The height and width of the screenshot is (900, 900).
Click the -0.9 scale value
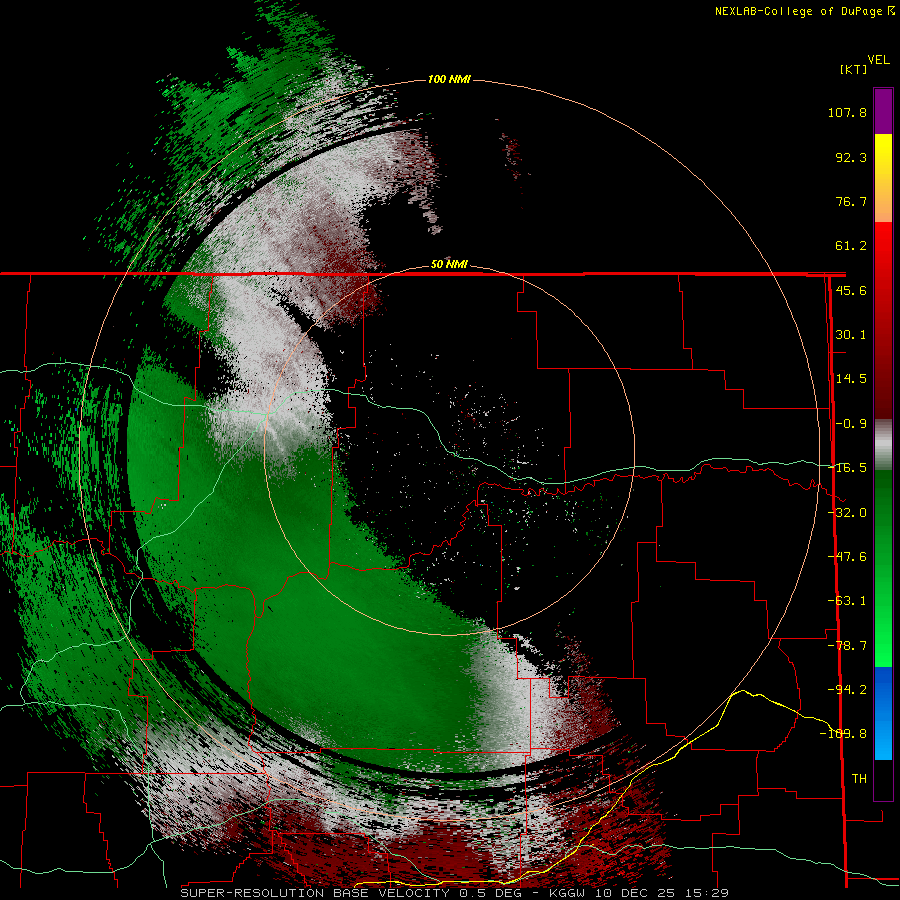click(851, 423)
